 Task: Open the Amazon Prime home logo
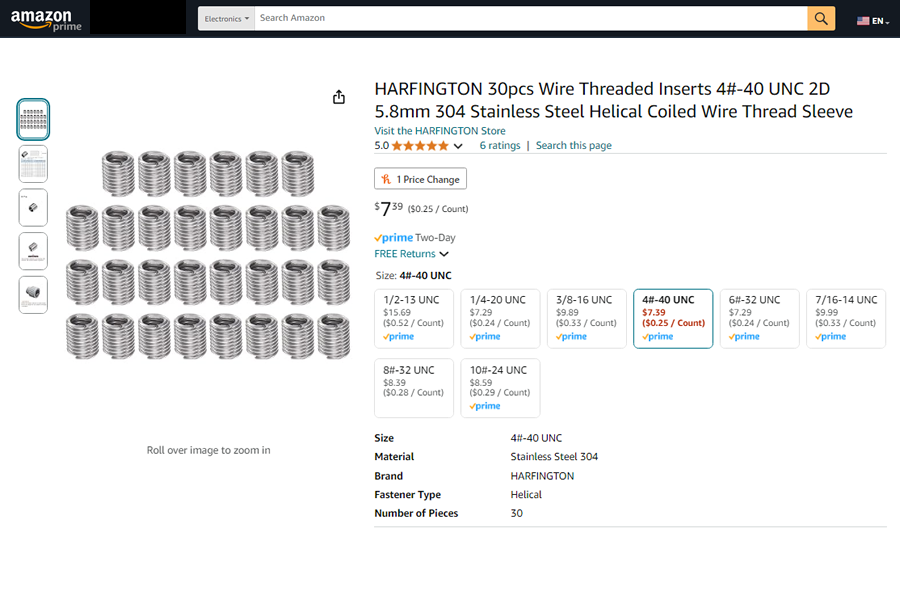46,20
